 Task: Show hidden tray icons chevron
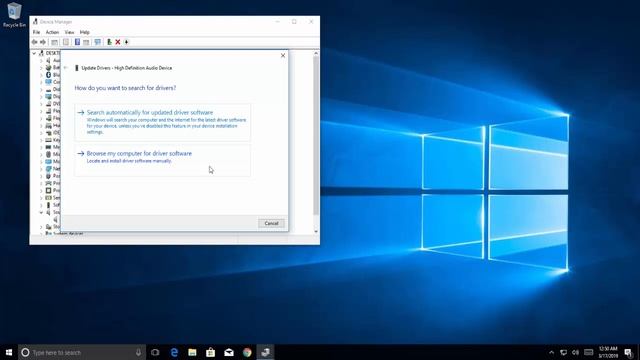click(x=551, y=352)
